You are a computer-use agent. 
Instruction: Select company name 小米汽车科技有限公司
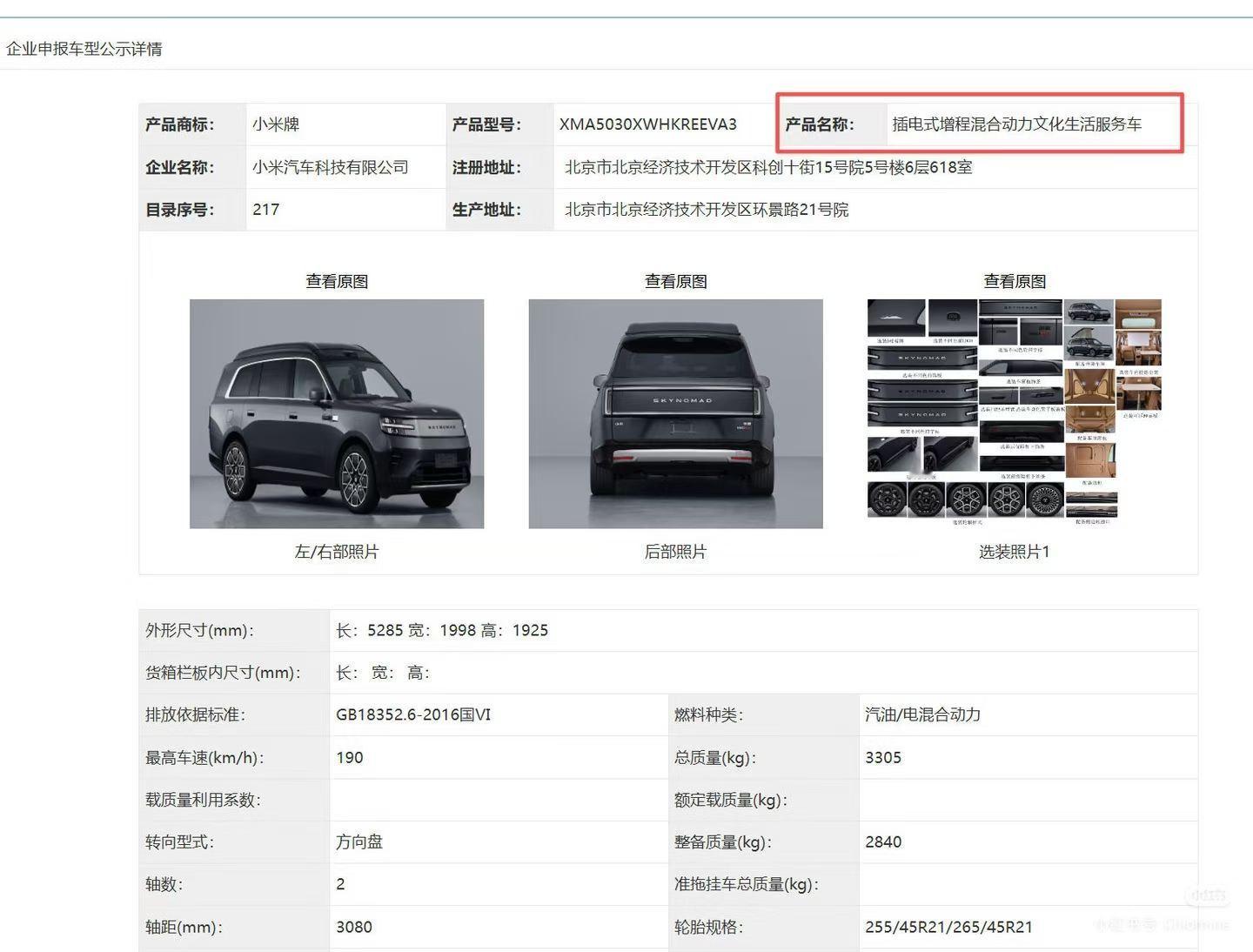tap(331, 167)
